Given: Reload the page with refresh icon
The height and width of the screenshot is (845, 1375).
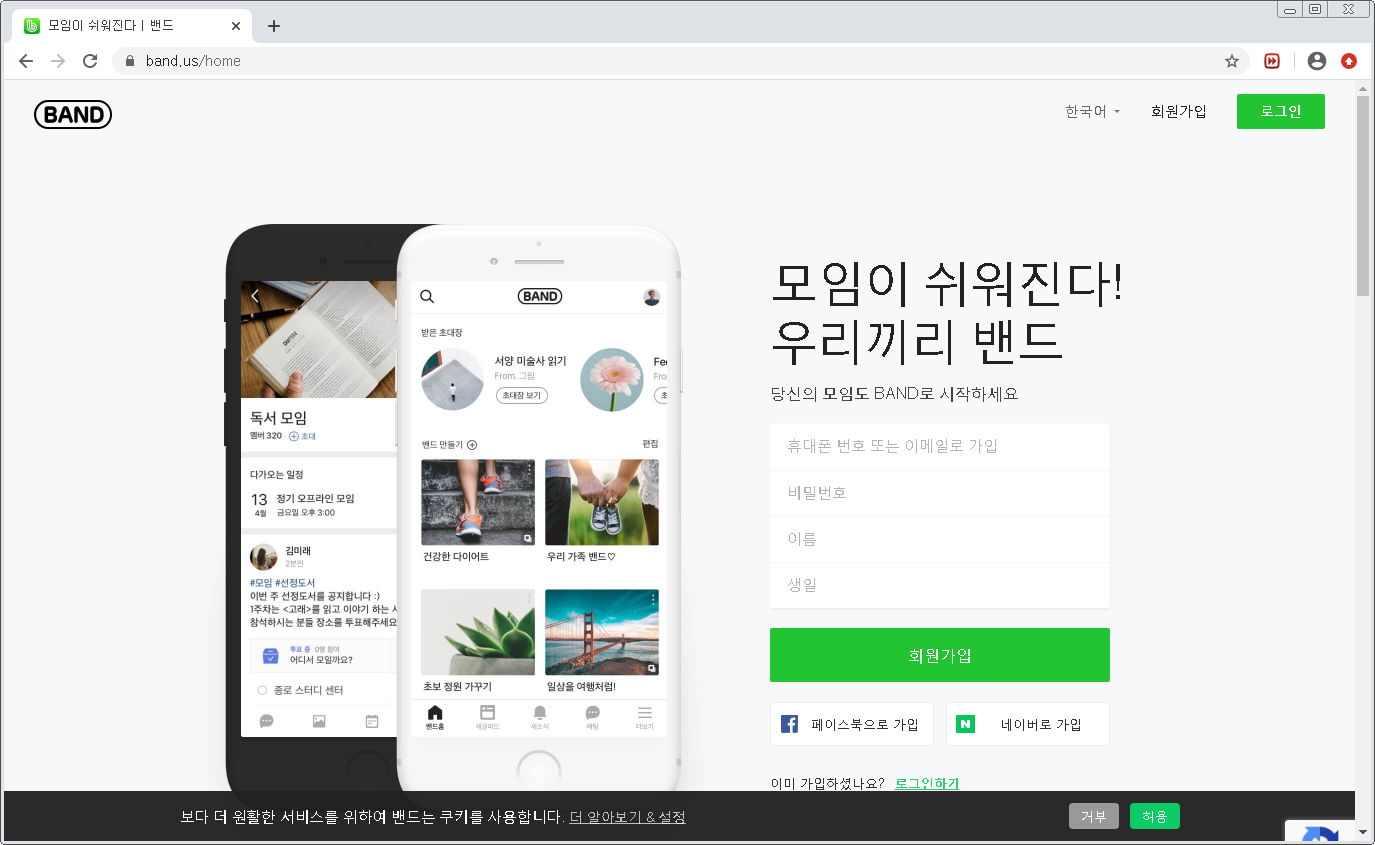Looking at the screenshot, I should (90, 61).
